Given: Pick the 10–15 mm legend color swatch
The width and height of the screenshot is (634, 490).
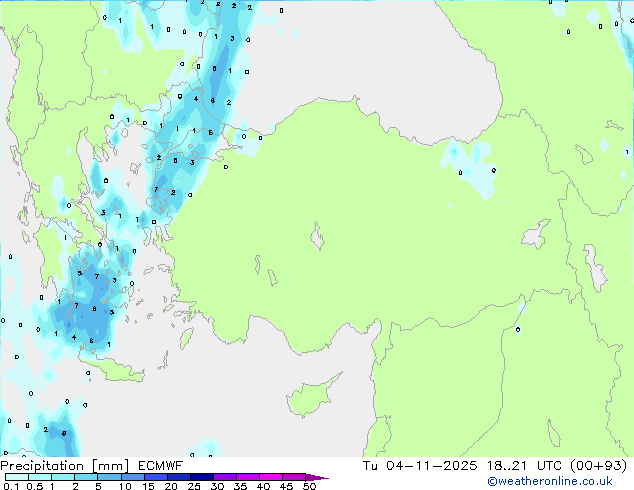Looking at the screenshot, I should 132,477.
